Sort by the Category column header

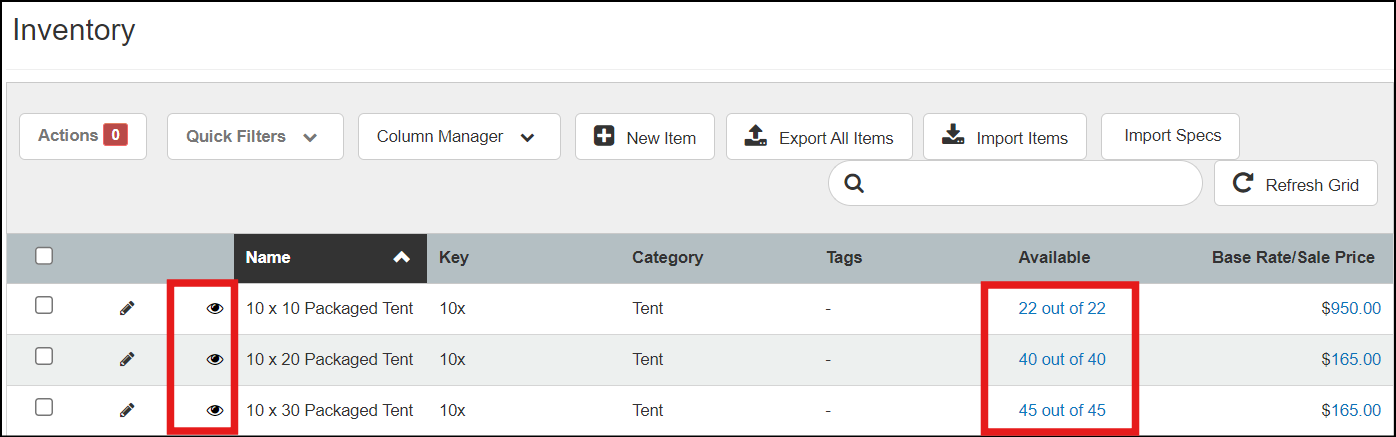pyautogui.click(x=667, y=258)
